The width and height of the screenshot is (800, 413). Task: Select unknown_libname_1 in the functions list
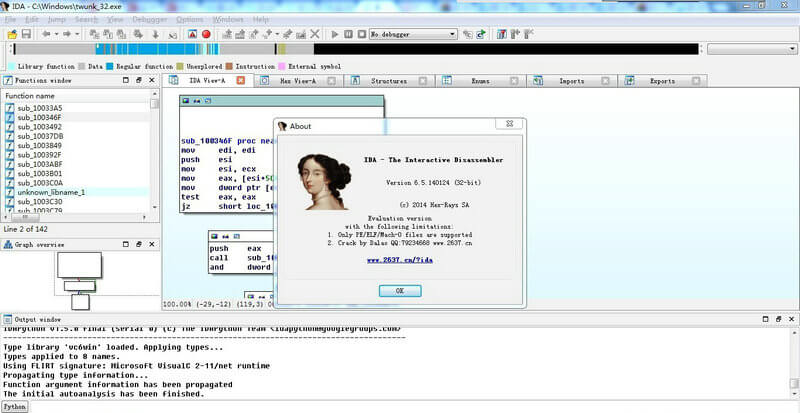pyautogui.click(x=50, y=192)
